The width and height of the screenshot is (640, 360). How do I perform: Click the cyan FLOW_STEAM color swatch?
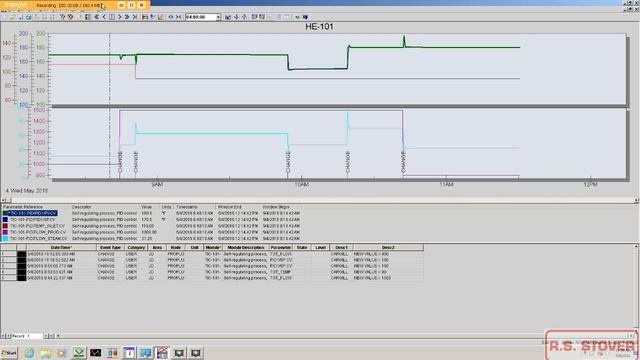pos(5,238)
